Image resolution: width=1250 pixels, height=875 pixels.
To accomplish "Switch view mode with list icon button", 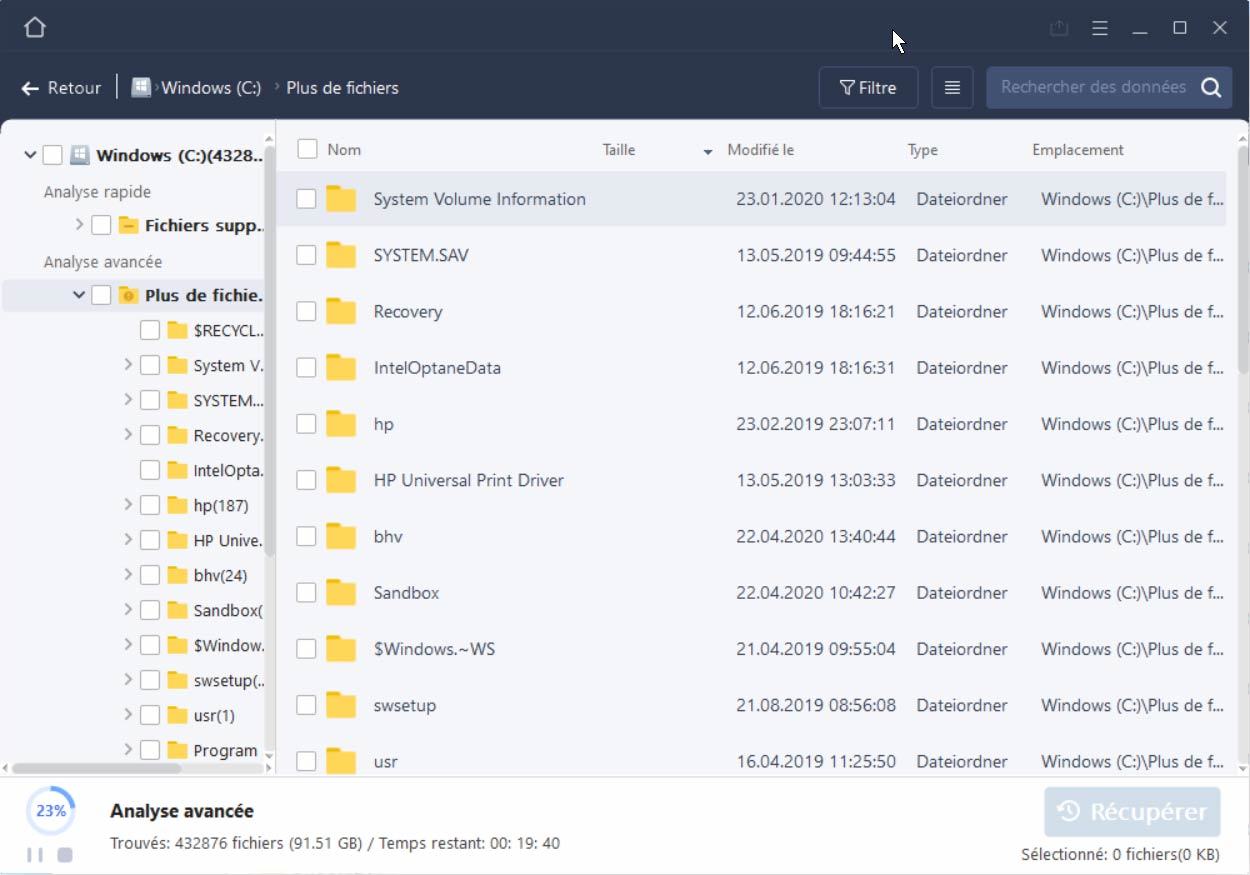I will (952, 88).
